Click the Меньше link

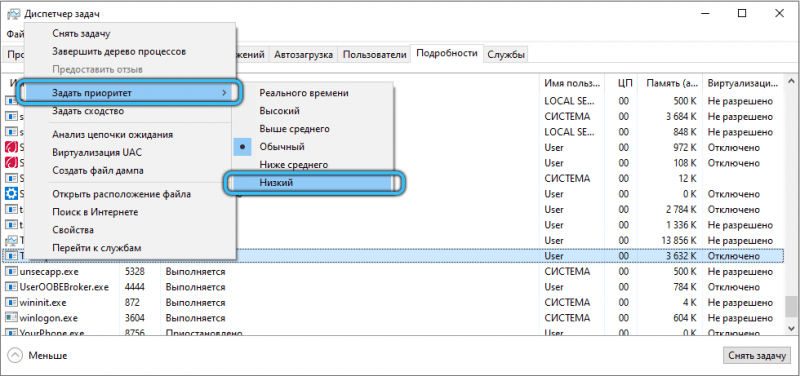(x=48, y=355)
